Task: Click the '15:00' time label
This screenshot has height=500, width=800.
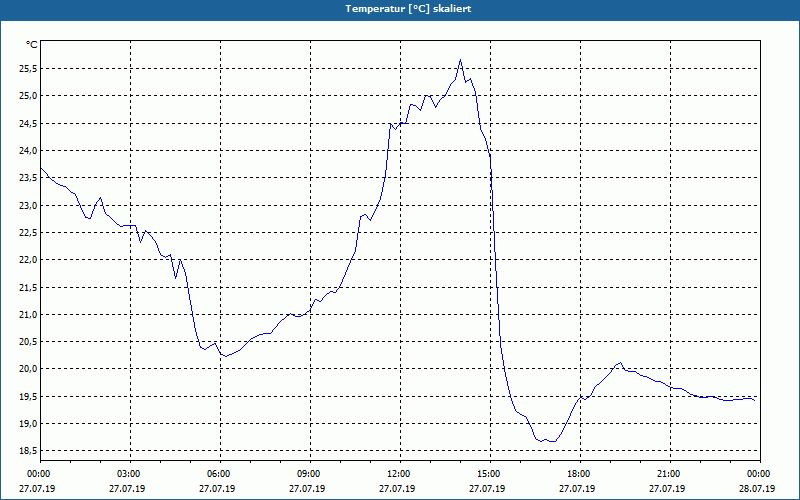Action: pos(490,474)
